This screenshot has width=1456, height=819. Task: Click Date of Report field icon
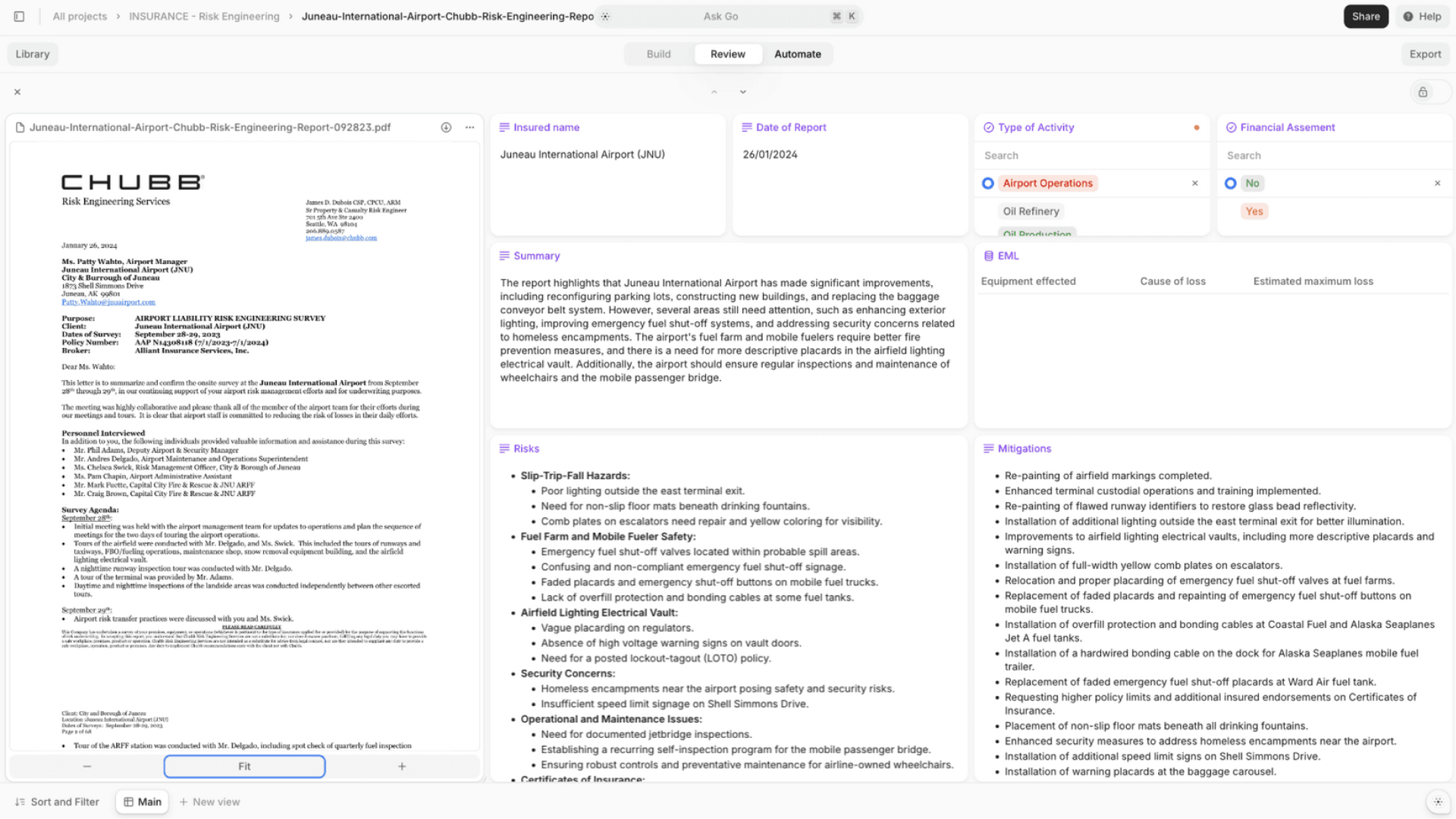click(747, 127)
